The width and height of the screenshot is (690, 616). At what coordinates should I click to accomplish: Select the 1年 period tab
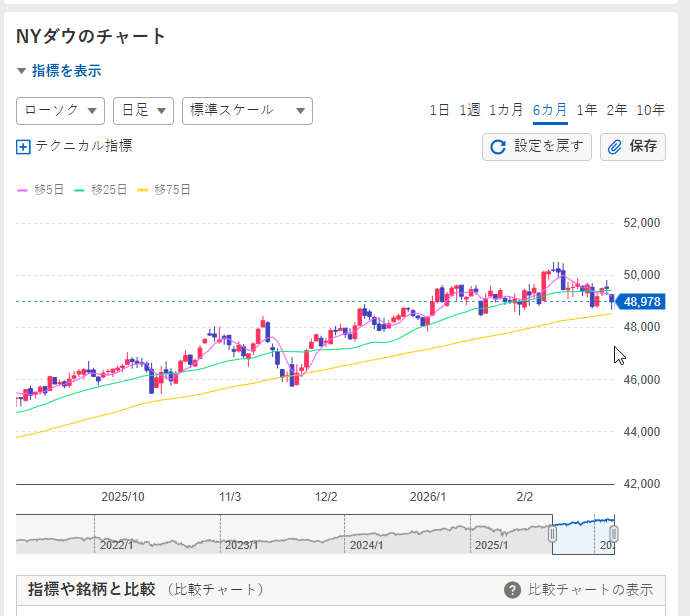point(587,110)
